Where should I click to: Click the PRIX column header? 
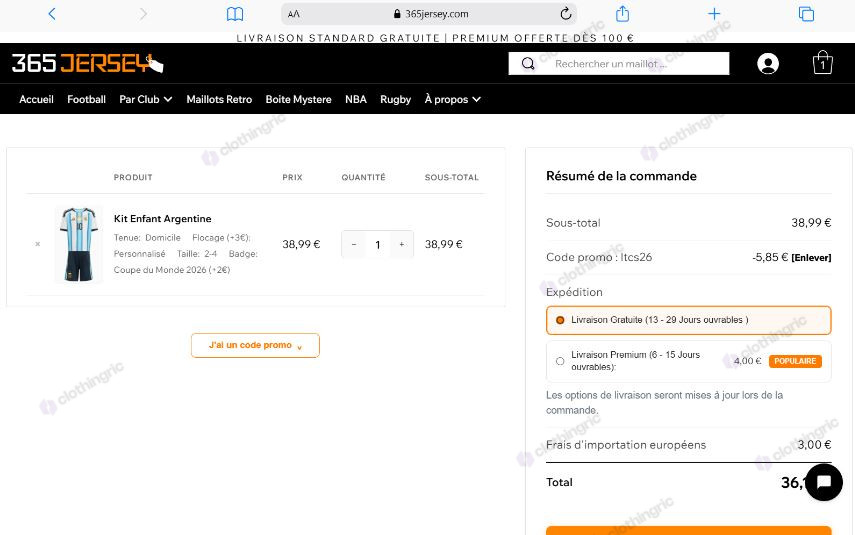[x=292, y=177]
